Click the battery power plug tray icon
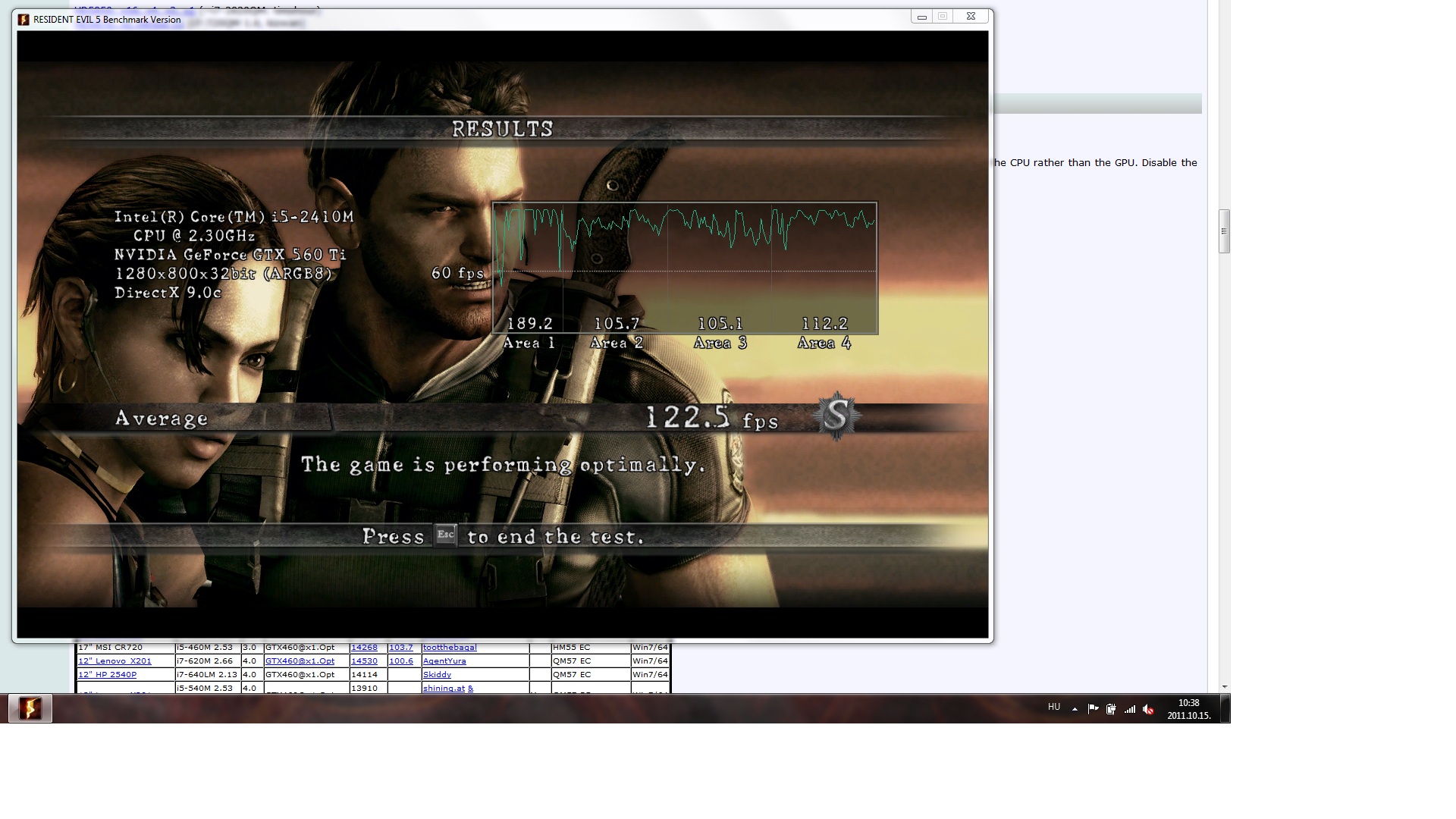The image size is (1456, 819). click(x=1111, y=709)
